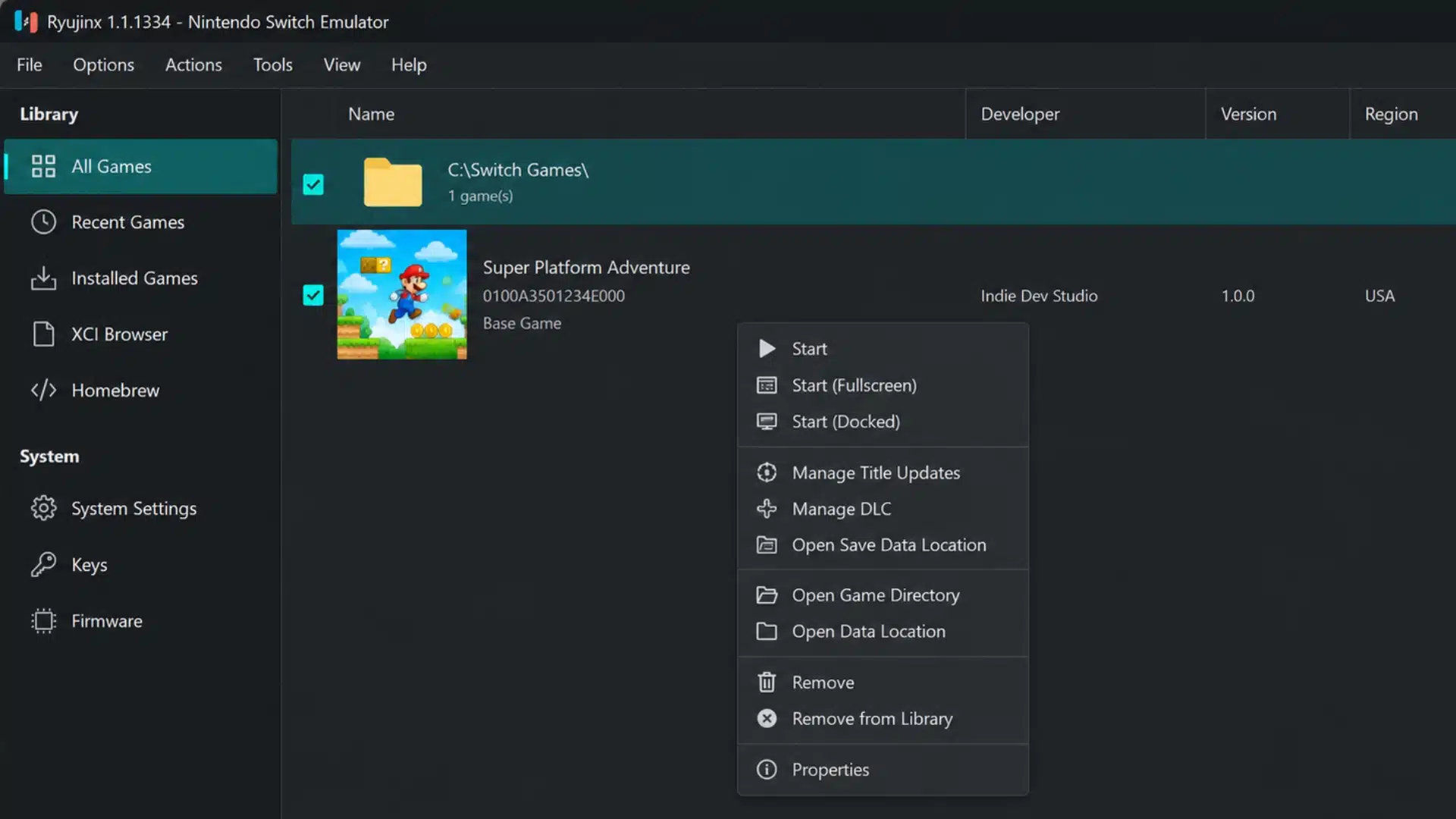Click the System Settings gear icon
This screenshot has width=1456, height=819.
tap(43, 508)
